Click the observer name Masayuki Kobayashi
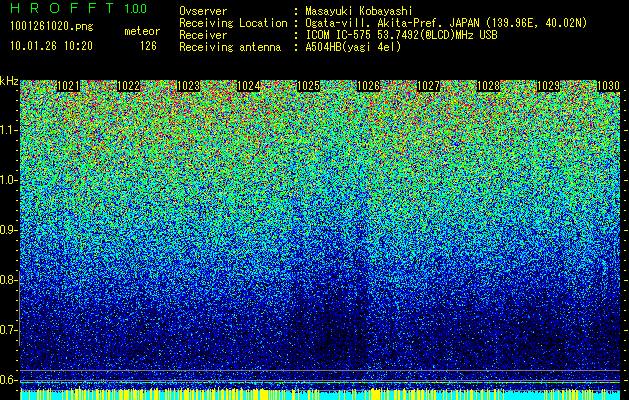The height and width of the screenshot is (400, 629). pos(358,12)
